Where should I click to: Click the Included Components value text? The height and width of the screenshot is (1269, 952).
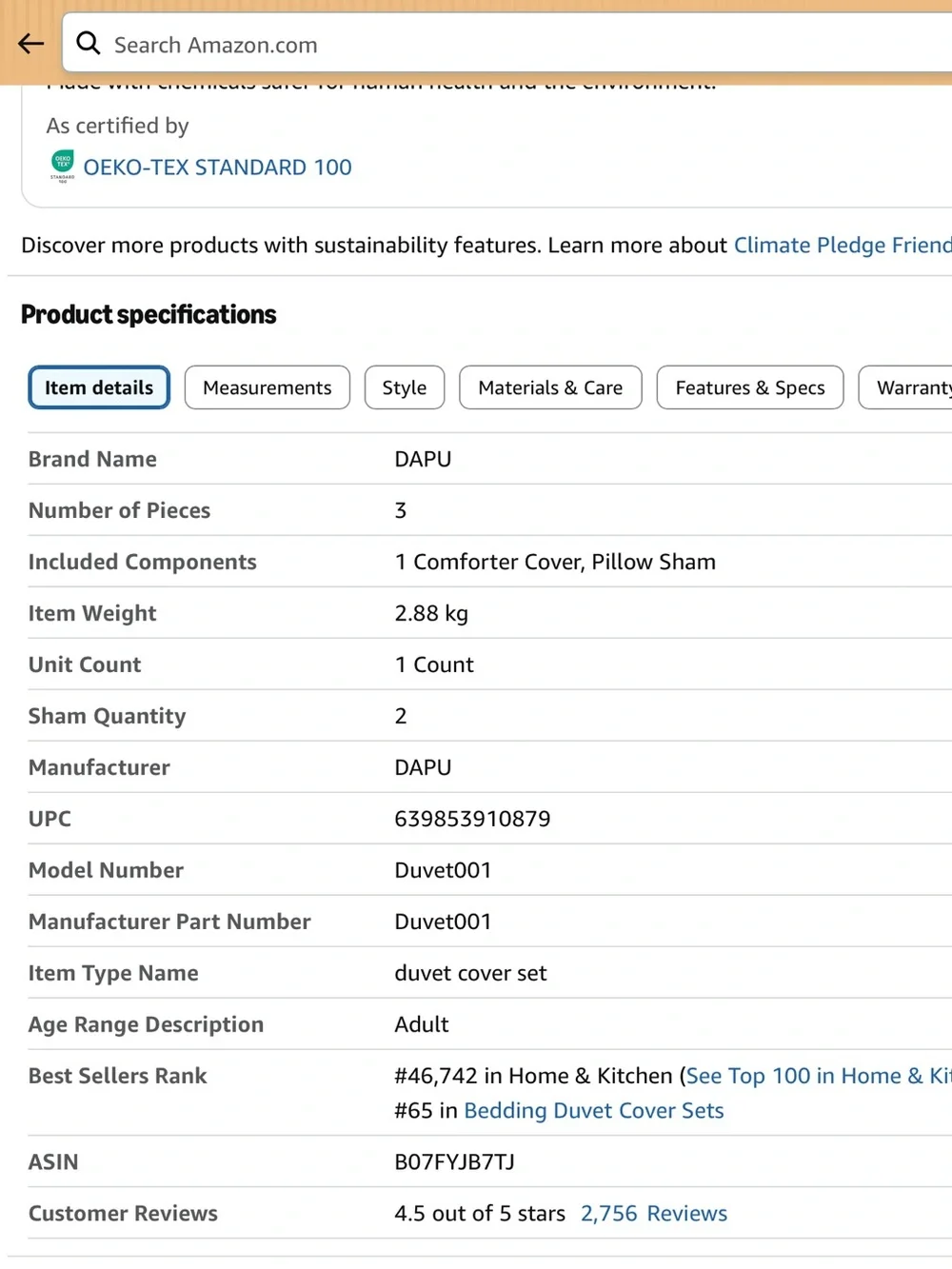555,563
